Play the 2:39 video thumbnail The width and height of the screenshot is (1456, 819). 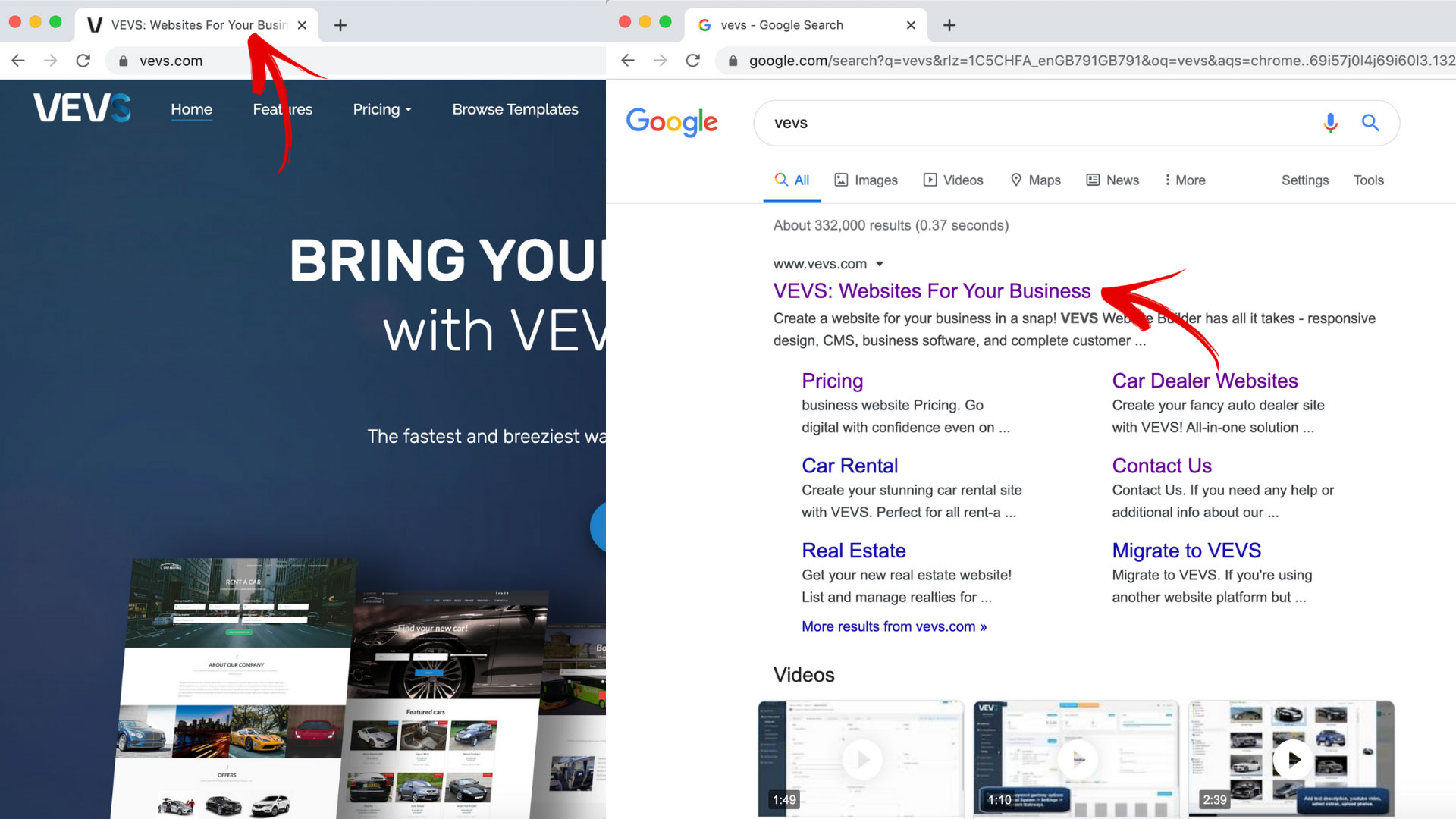(x=1291, y=758)
